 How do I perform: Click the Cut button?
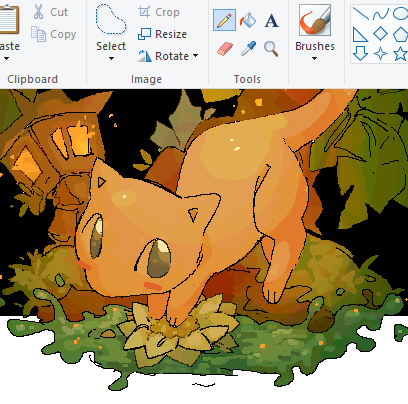[50, 12]
